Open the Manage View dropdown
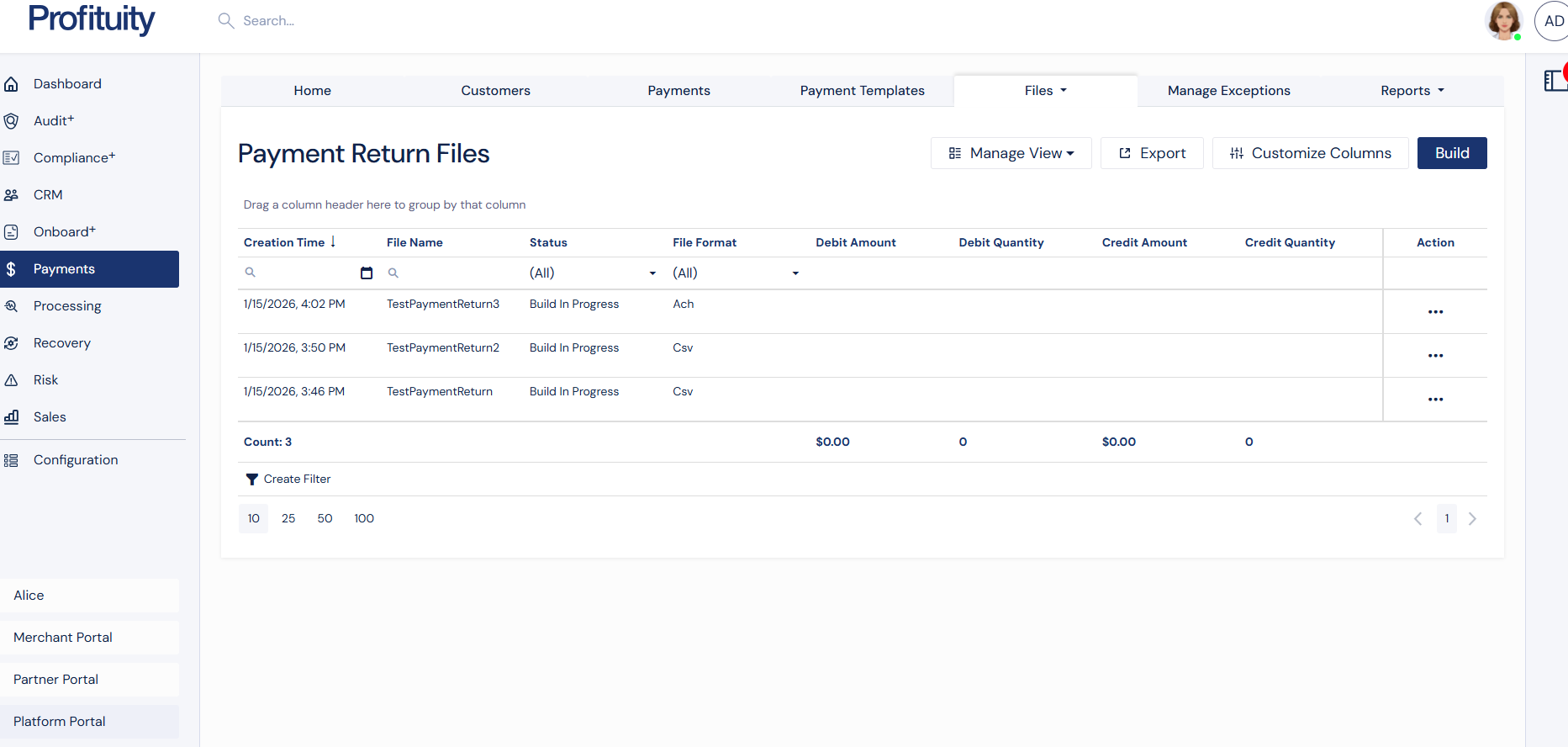This screenshot has width=1568, height=747. pos(1011,153)
